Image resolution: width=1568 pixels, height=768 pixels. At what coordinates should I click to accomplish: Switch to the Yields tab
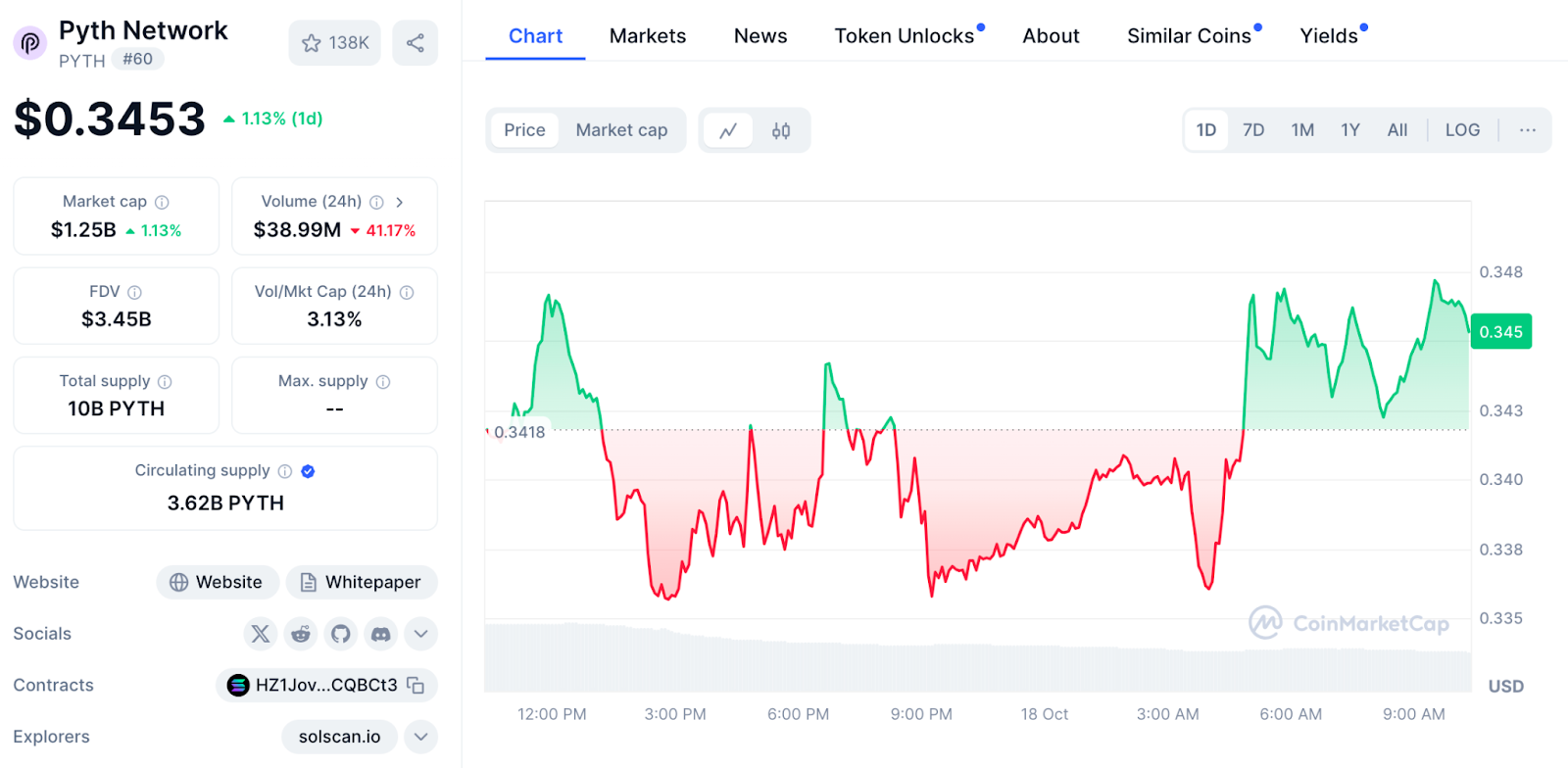point(1329,36)
